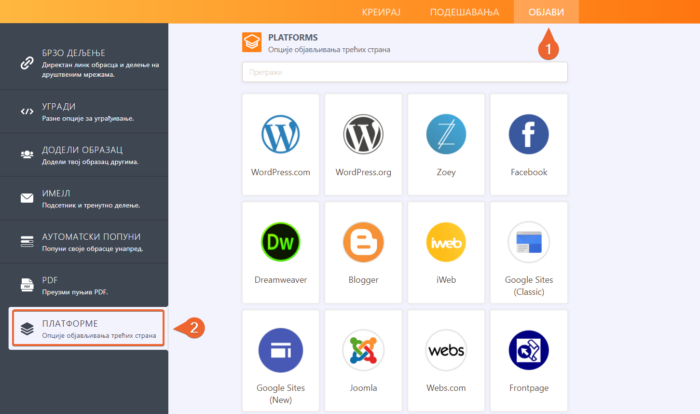Click the WordPress.org label
The image size is (700, 414).
coord(363,172)
